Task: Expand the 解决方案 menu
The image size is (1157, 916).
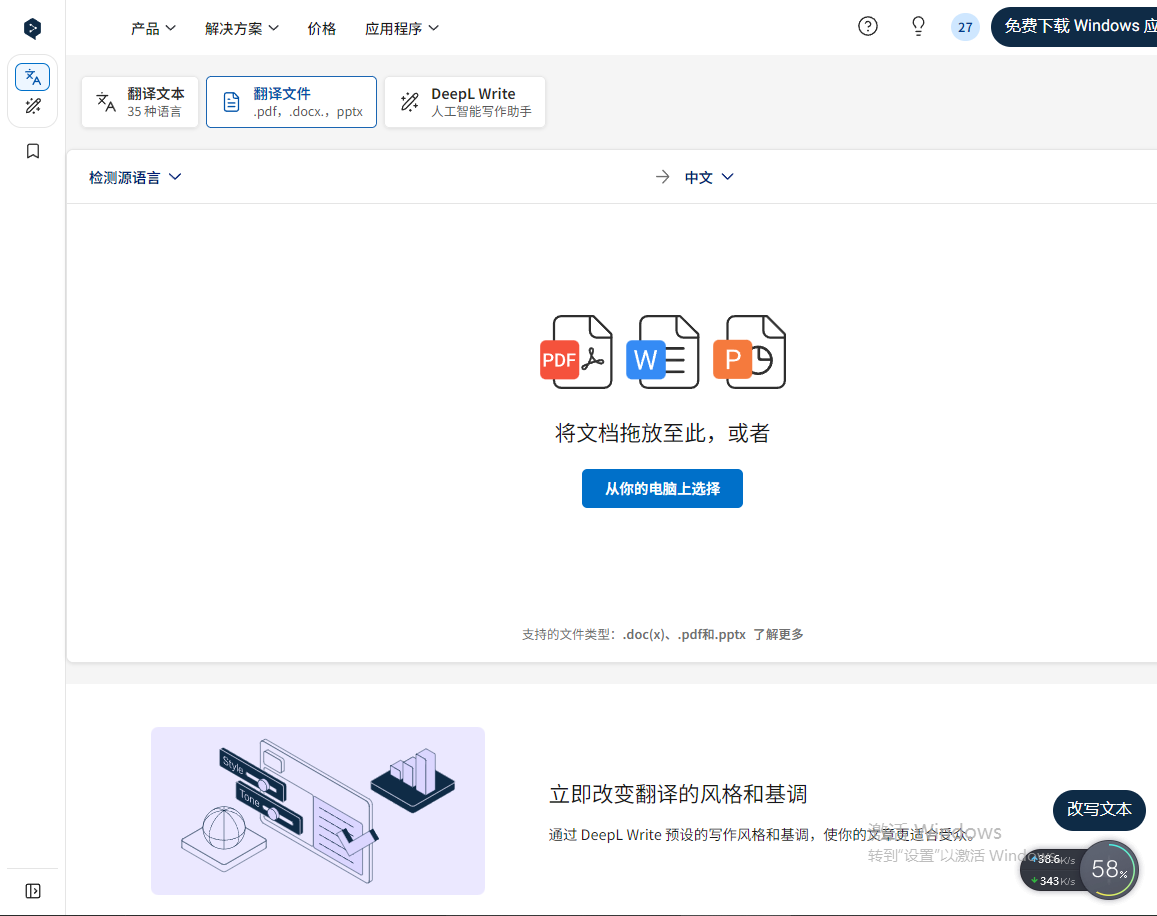Action: 241,28
